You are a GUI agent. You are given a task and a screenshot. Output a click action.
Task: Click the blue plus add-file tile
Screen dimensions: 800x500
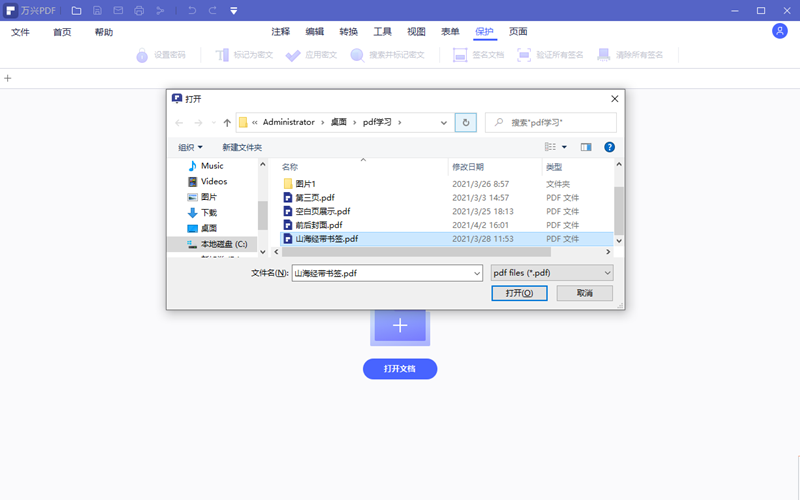pos(400,326)
